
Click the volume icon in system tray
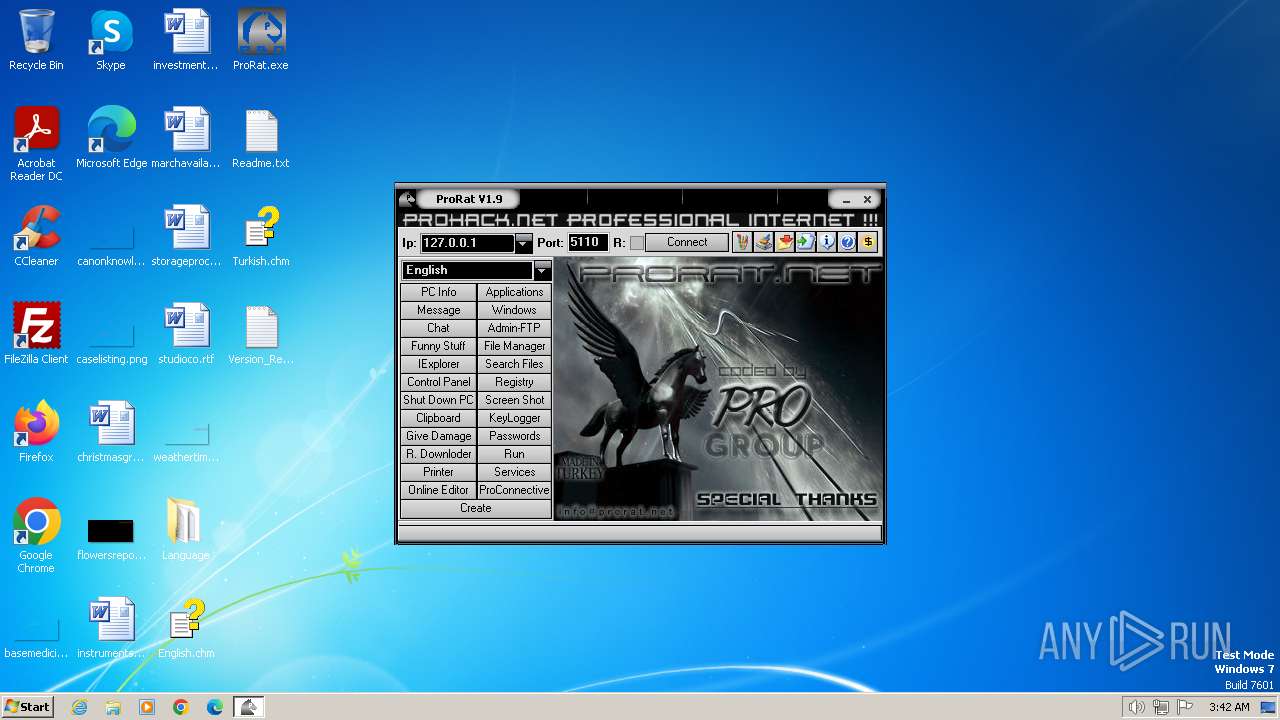1136,707
